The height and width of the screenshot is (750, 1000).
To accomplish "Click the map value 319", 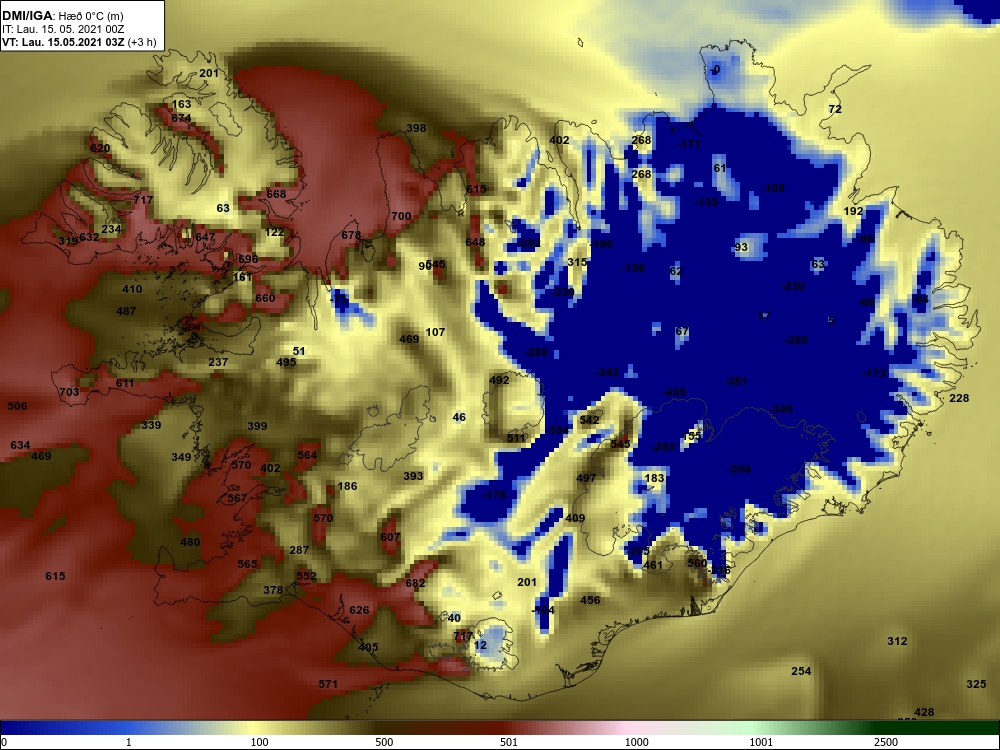I will click(x=68, y=241).
